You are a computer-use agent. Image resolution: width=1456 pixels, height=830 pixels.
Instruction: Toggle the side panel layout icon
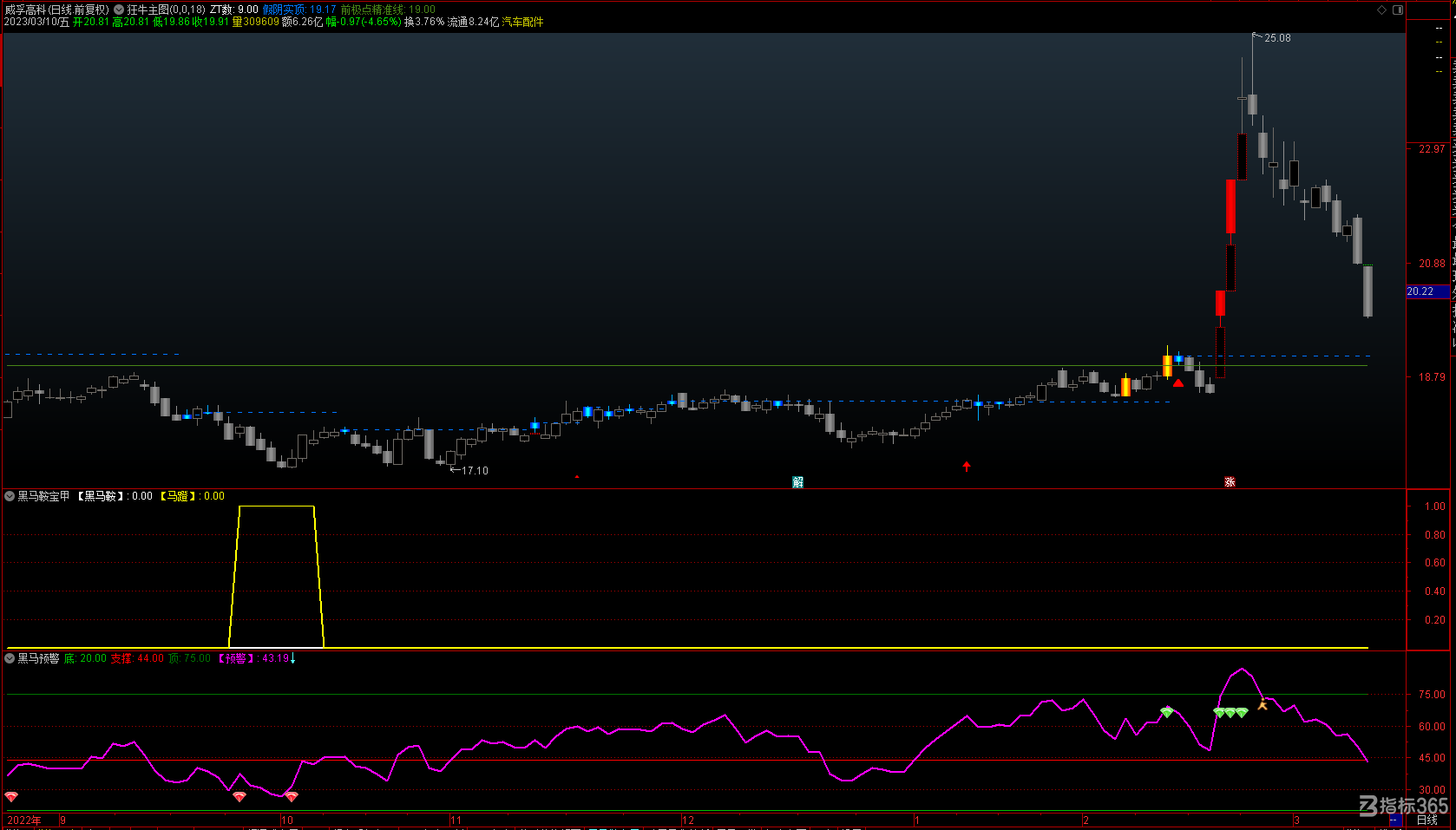pyautogui.click(x=1398, y=10)
